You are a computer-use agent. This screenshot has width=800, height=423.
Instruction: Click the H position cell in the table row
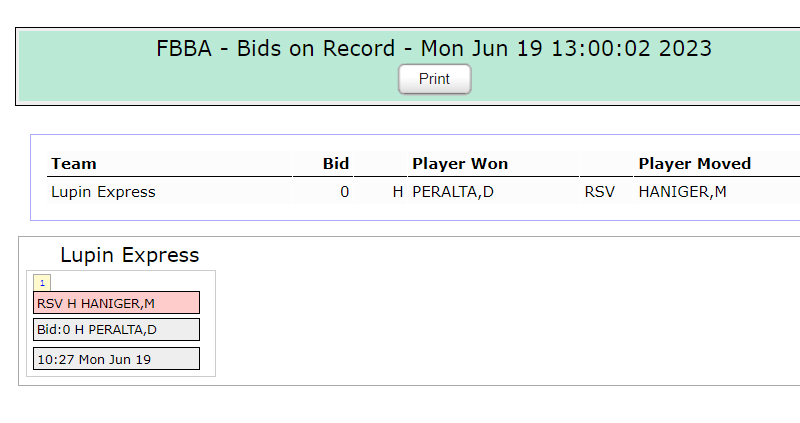[397, 192]
